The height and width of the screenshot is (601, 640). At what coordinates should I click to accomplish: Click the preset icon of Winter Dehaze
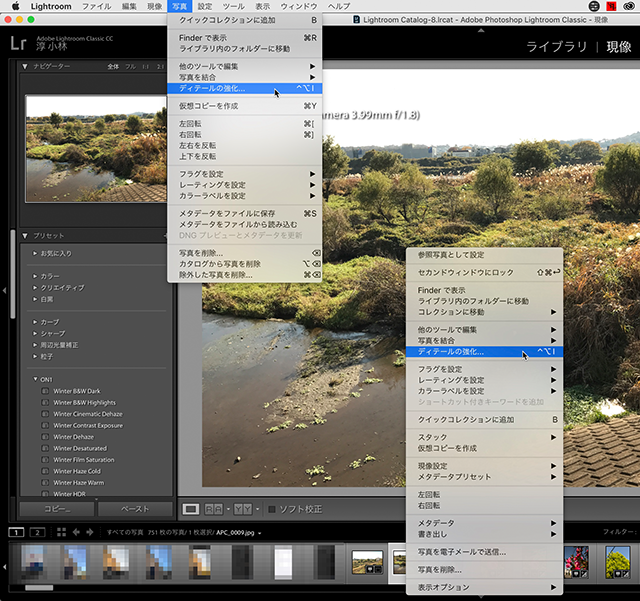click(x=45, y=436)
